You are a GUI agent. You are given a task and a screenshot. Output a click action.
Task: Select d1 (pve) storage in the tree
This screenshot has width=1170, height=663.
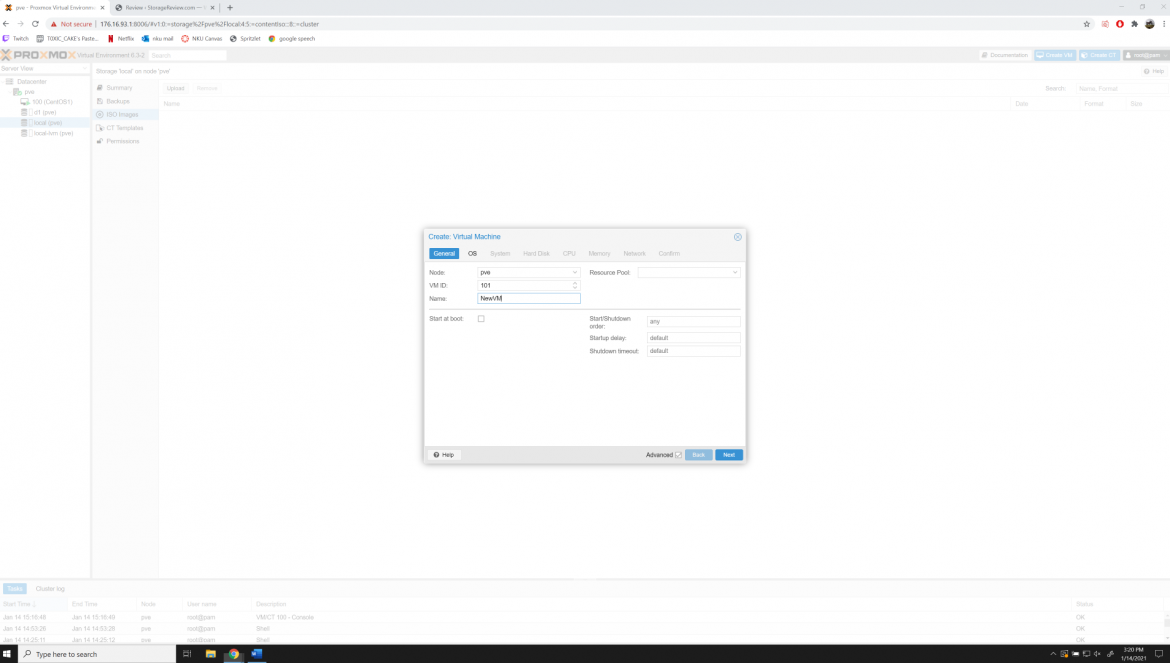click(45, 112)
